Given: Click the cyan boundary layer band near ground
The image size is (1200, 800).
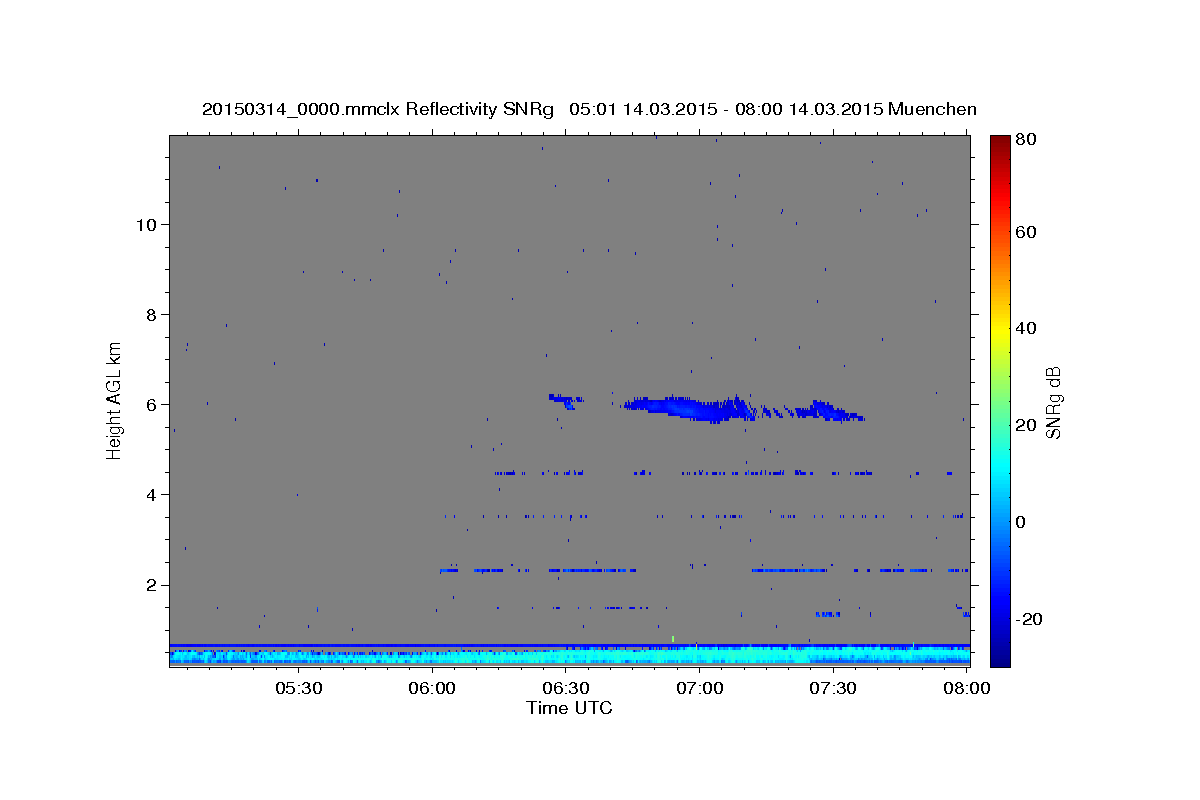Looking at the screenshot, I should (569, 654).
